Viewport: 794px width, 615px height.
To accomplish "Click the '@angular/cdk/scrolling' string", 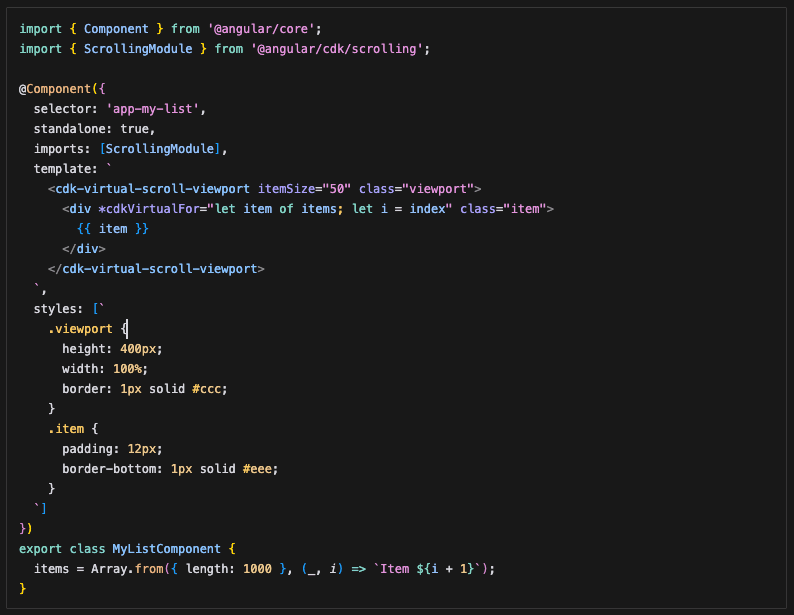I will [x=337, y=49].
